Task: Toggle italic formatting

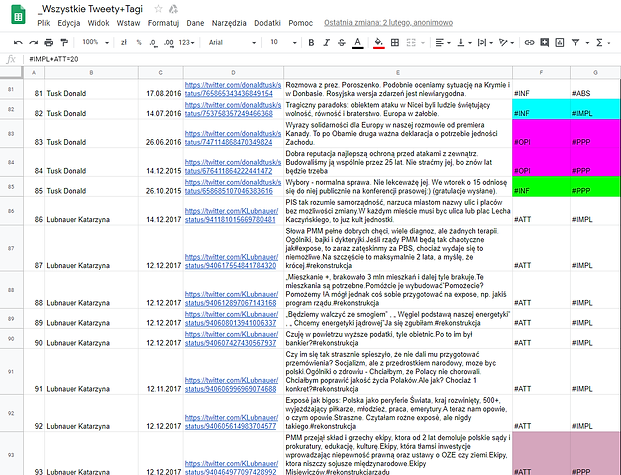Action: 326,42
